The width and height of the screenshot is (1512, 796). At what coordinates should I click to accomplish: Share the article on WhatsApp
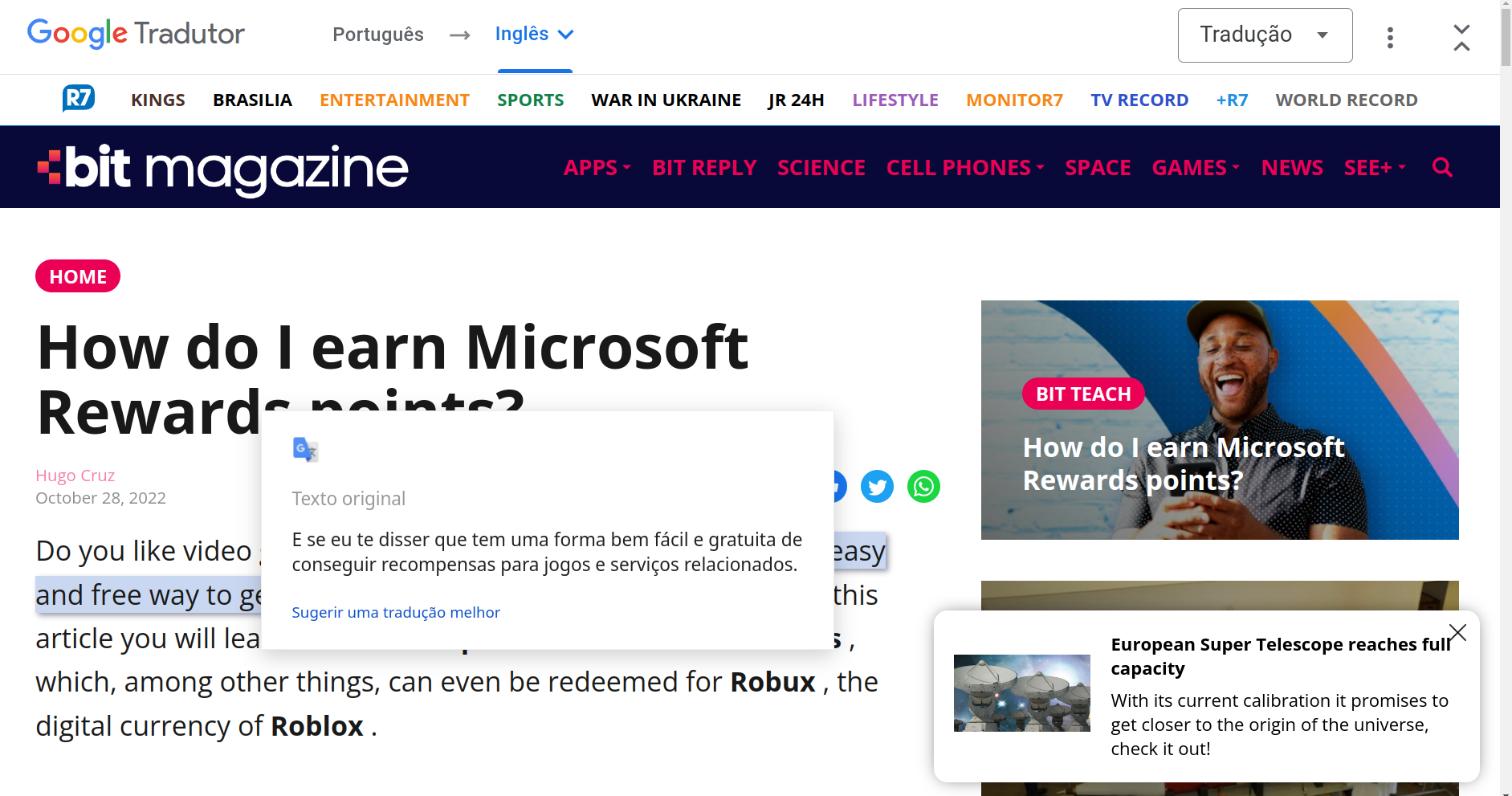923,486
